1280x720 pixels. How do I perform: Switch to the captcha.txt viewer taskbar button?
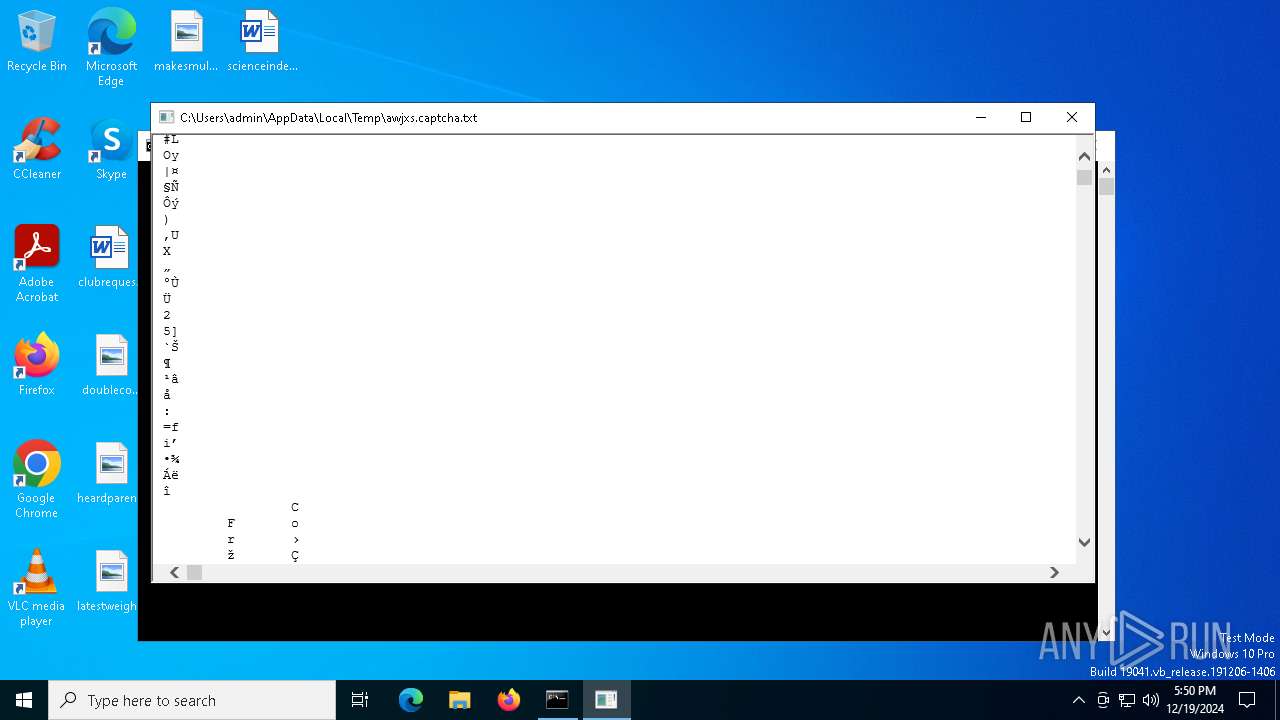pos(606,700)
